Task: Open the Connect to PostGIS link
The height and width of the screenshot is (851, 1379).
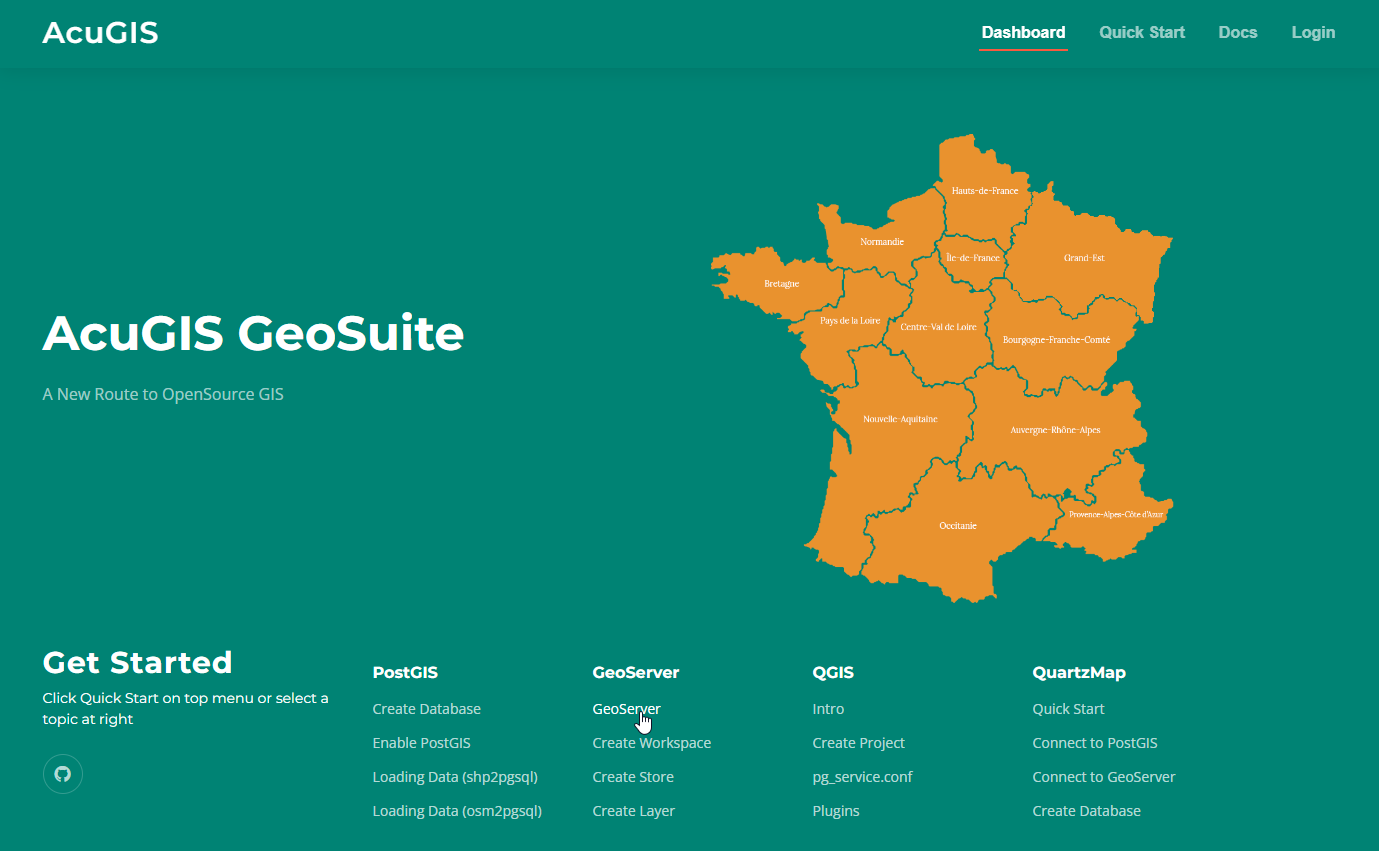Action: (1095, 743)
